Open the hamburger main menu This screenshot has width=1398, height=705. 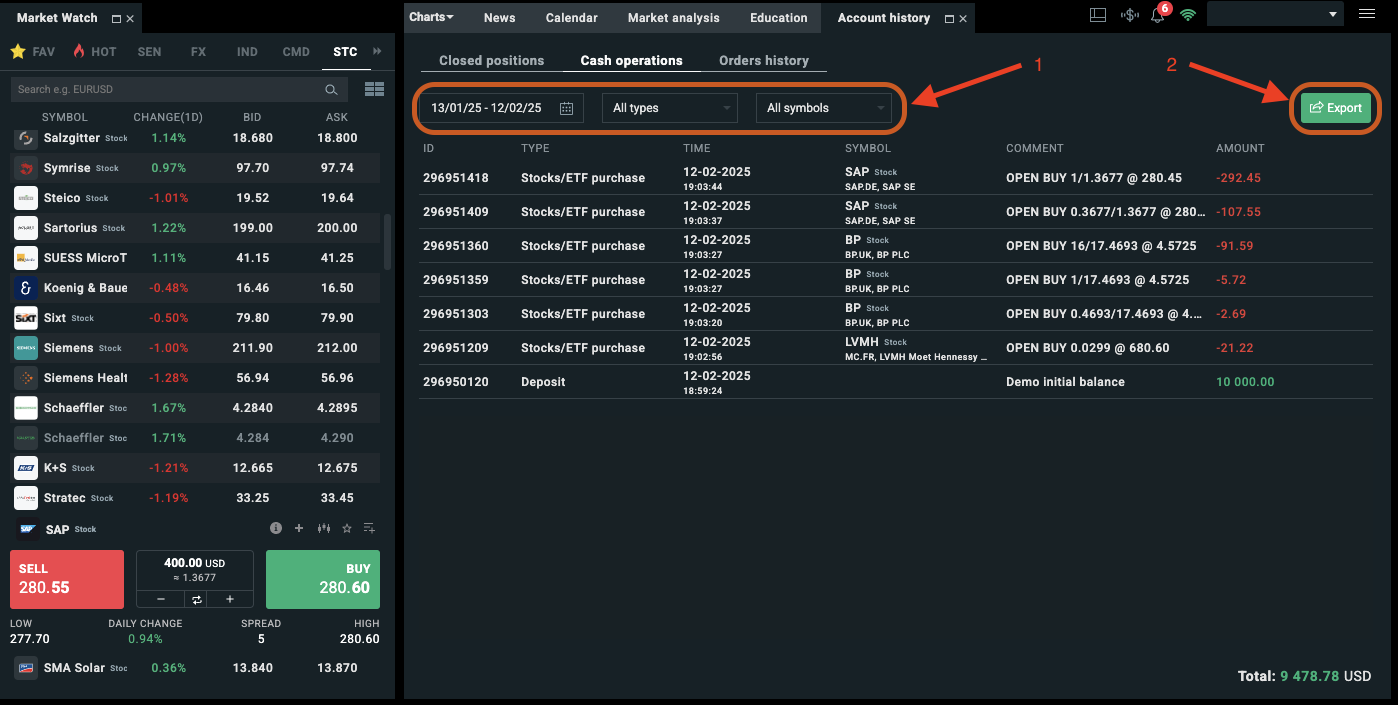(x=1367, y=14)
